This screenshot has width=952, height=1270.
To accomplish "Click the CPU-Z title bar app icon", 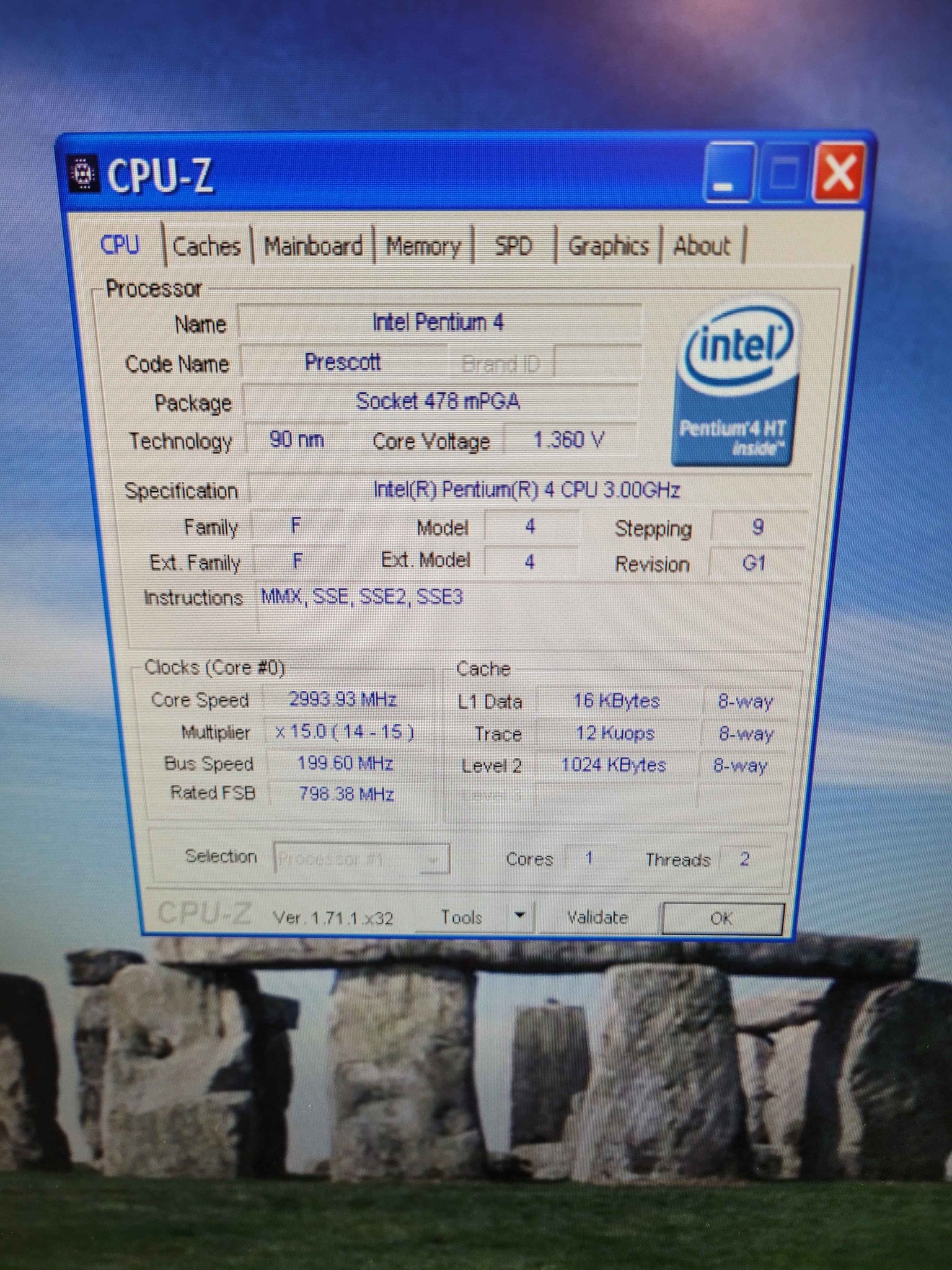I will click(x=83, y=174).
